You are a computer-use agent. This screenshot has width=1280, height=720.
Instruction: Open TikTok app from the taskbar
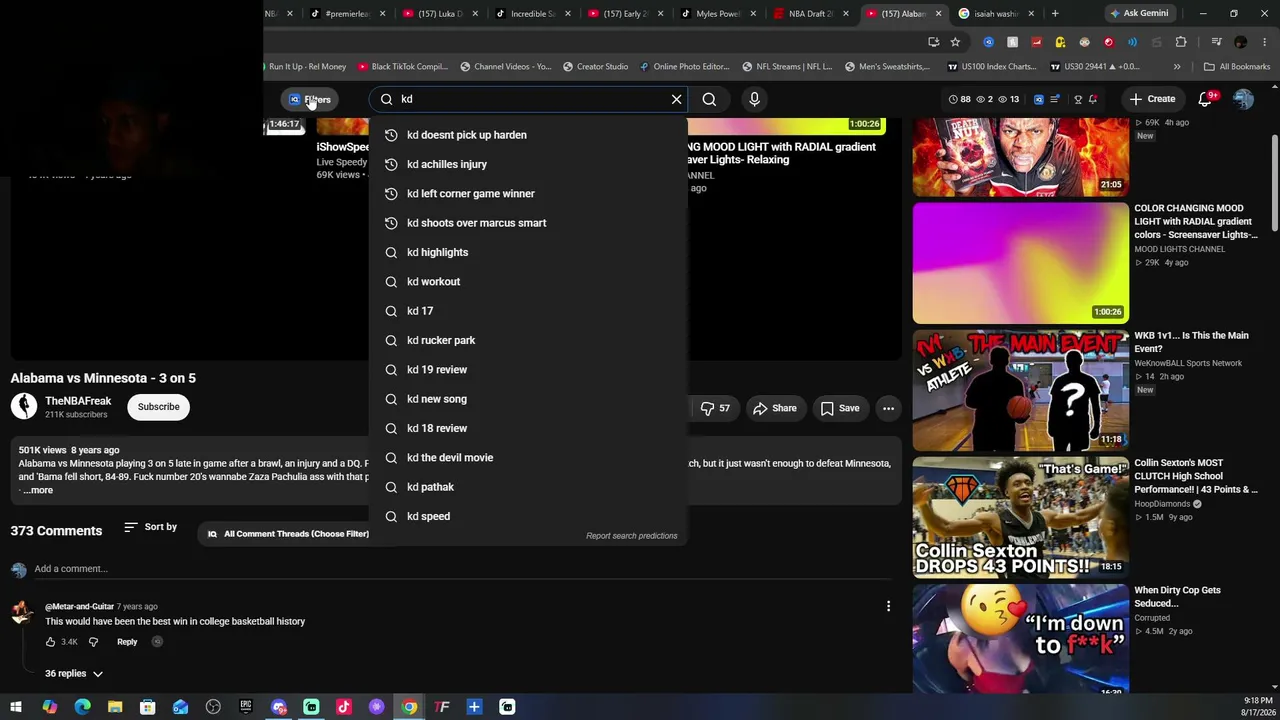[x=344, y=707]
